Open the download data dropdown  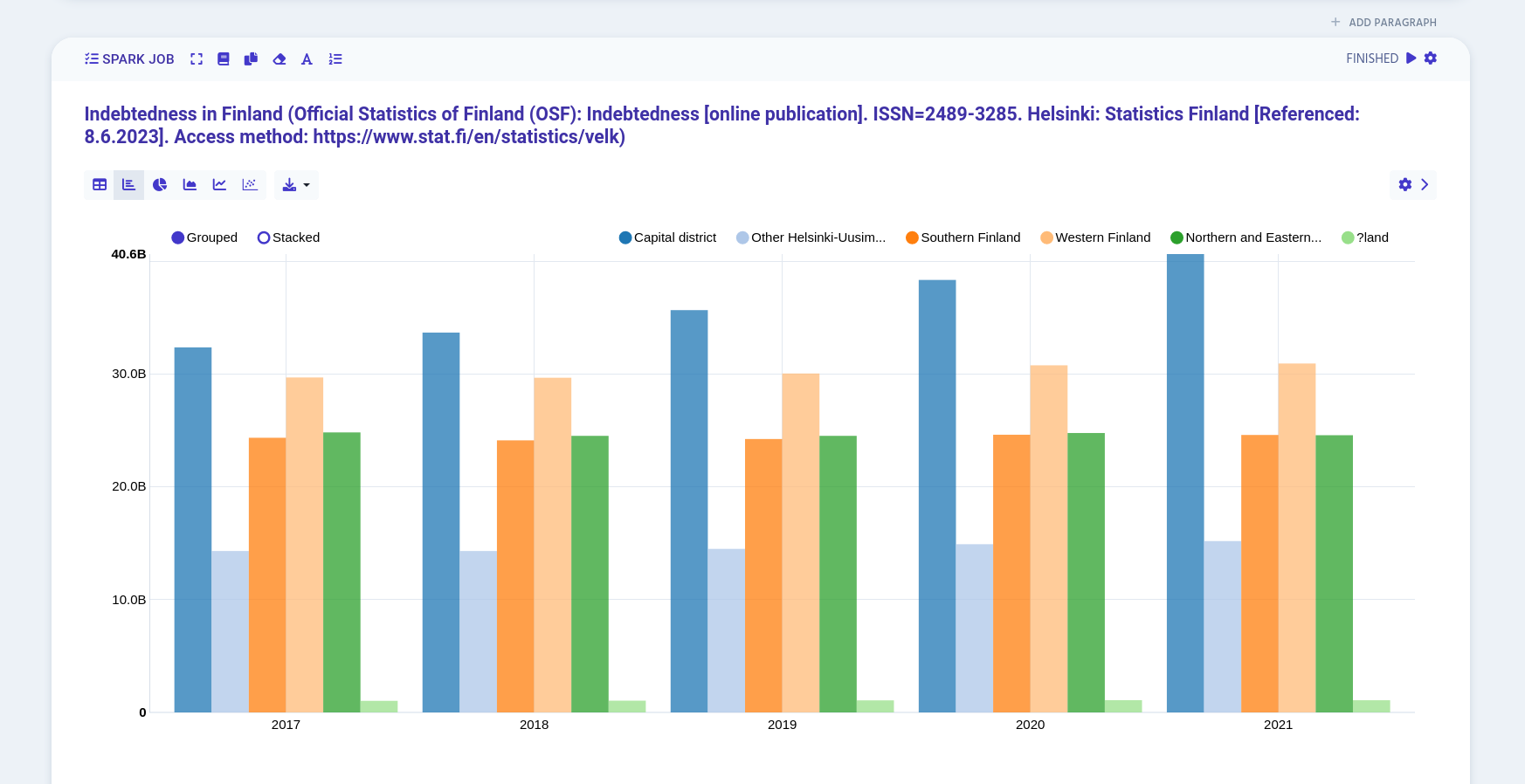(x=296, y=185)
